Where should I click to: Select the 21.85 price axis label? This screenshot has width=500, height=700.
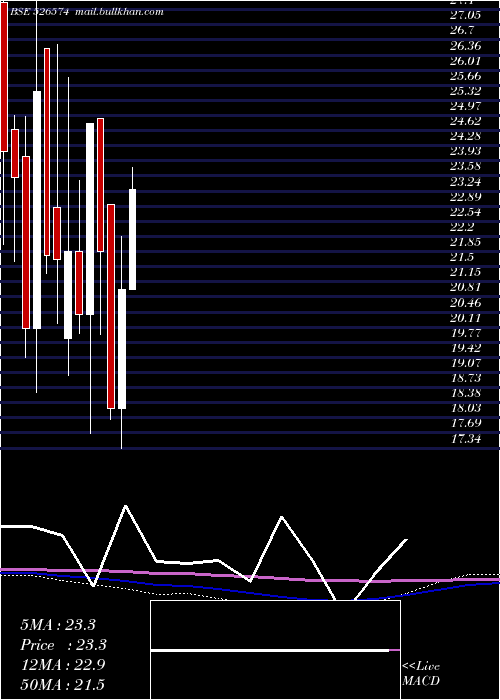[466, 242]
